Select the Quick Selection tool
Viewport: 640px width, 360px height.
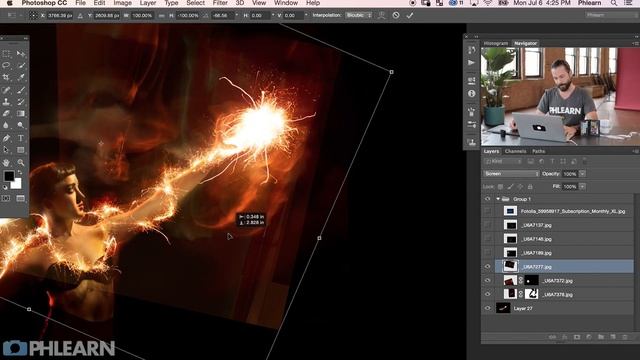click(x=21, y=65)
